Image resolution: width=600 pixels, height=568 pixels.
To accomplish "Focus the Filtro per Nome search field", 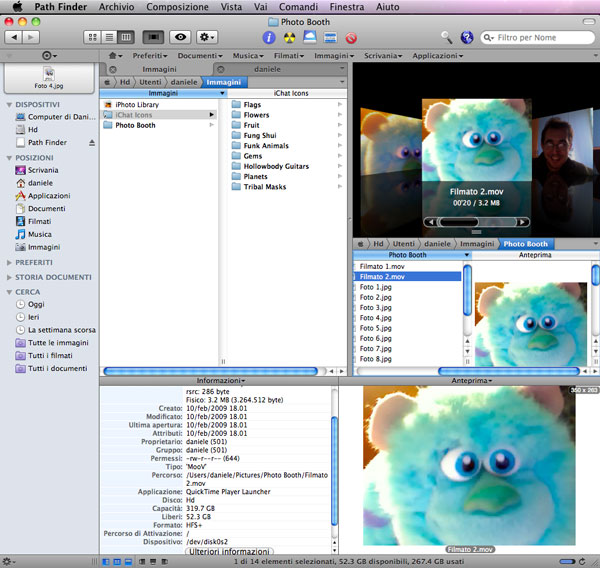I will [x=537, y=38].
